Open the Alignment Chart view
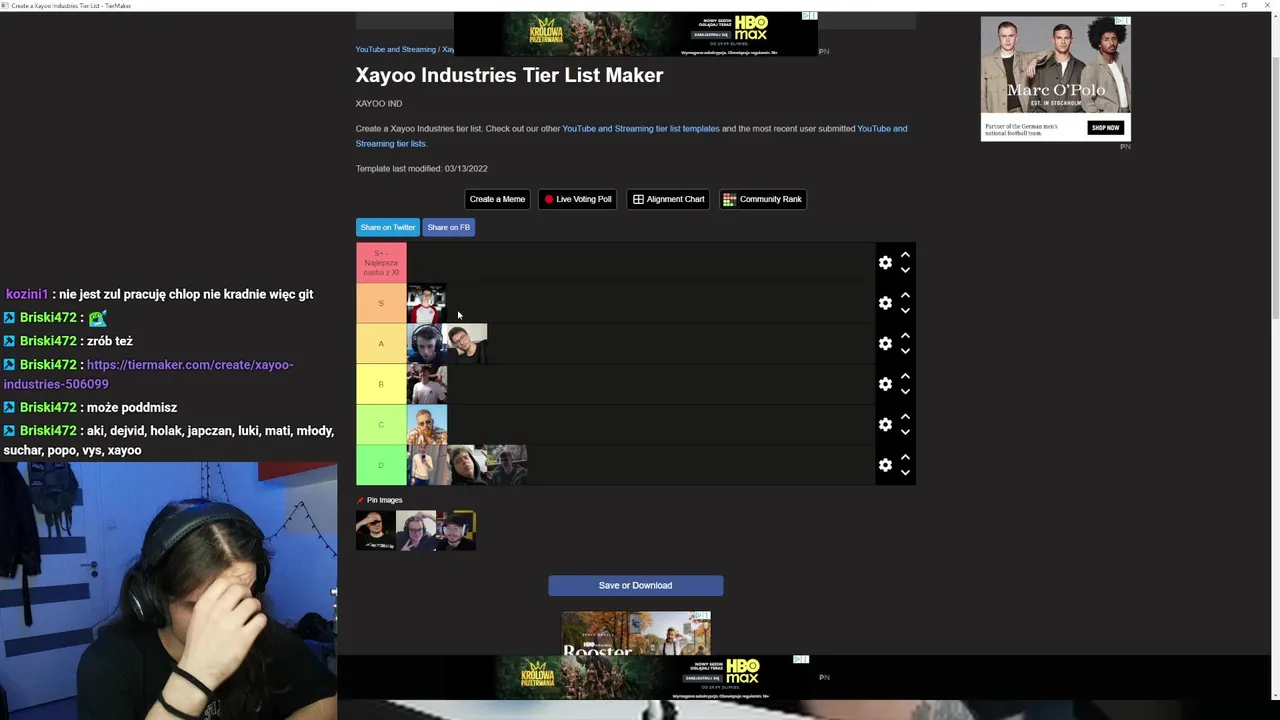Screen dimensions: 1280x720 [x=668, y=199]
